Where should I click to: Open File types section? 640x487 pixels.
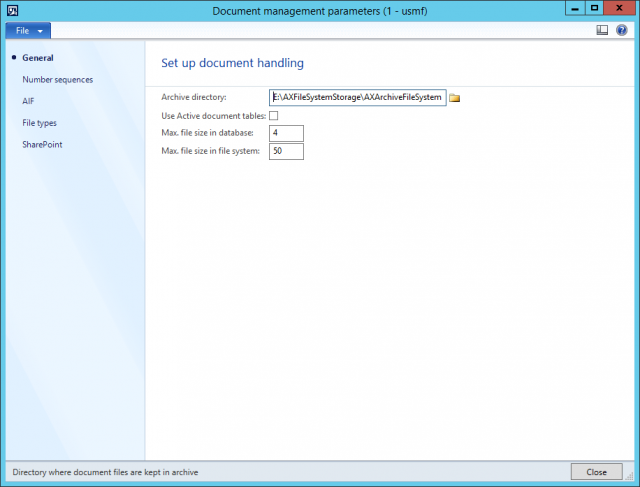pyautogui.click(x=39, y=123)
